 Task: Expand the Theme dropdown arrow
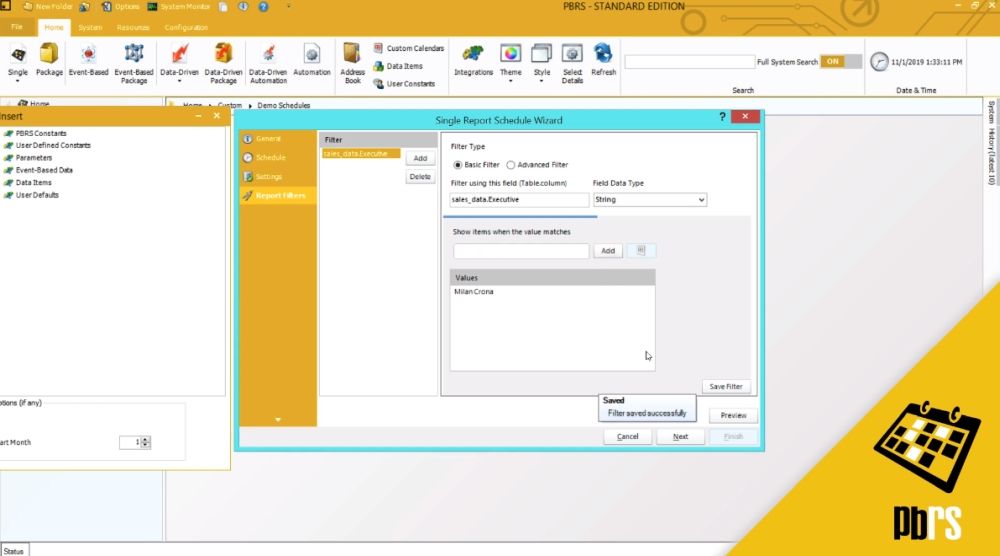coord(510,82)
